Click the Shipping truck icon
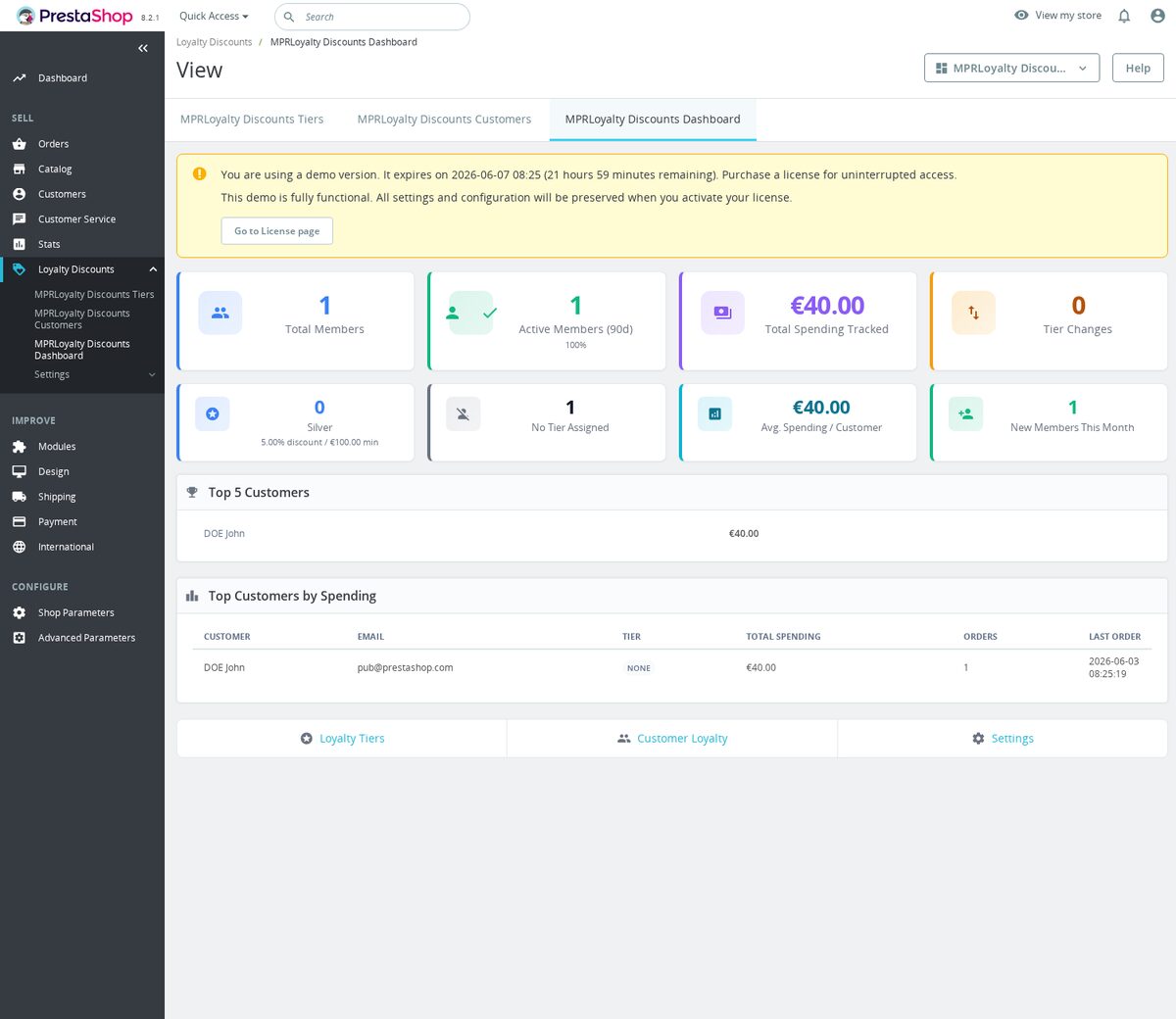Viewport: 1176px width, 1019px height. (19, 497)
